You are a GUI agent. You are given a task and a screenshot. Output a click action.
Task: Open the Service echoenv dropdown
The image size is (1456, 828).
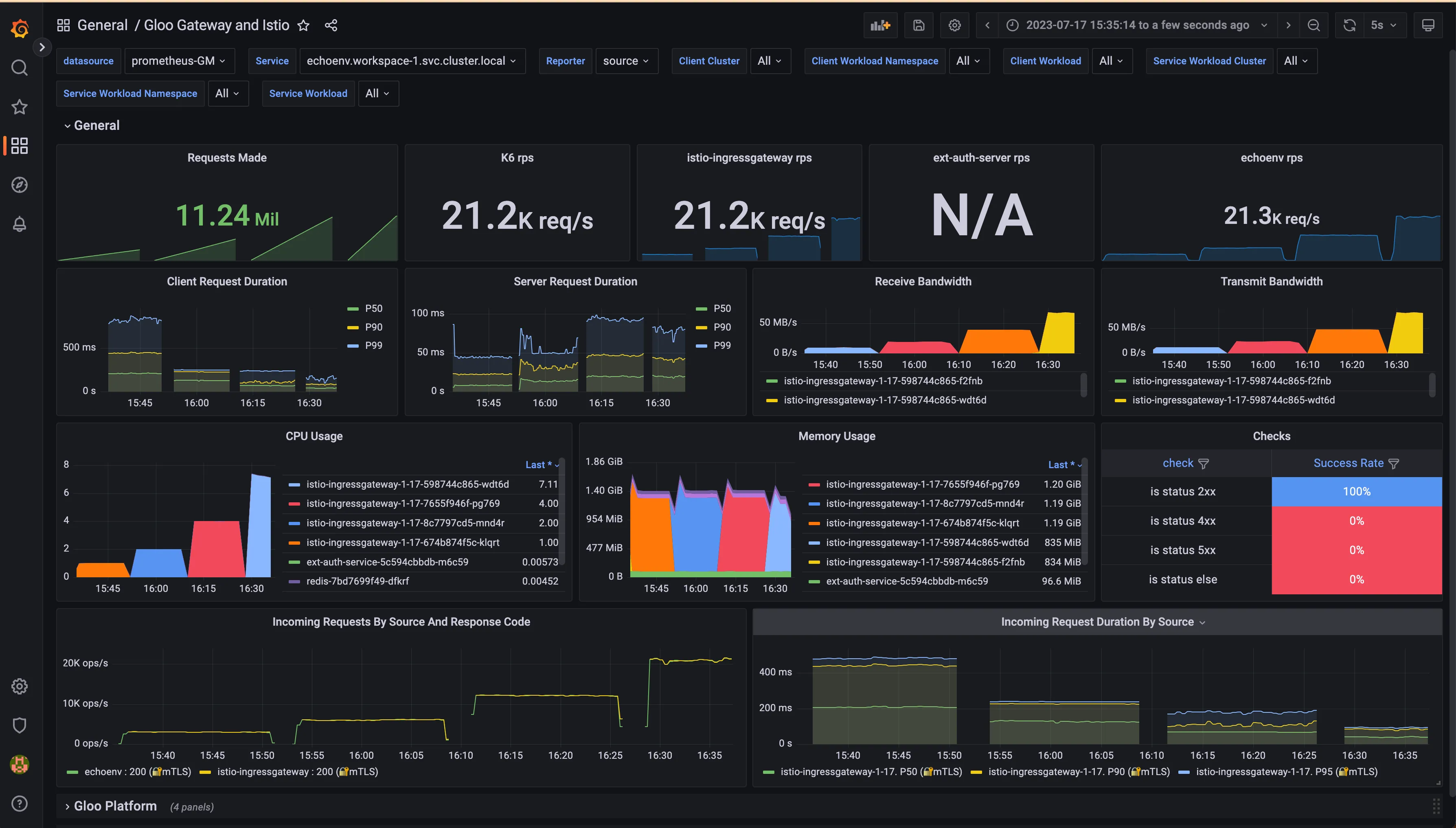(x=412, y=61)
